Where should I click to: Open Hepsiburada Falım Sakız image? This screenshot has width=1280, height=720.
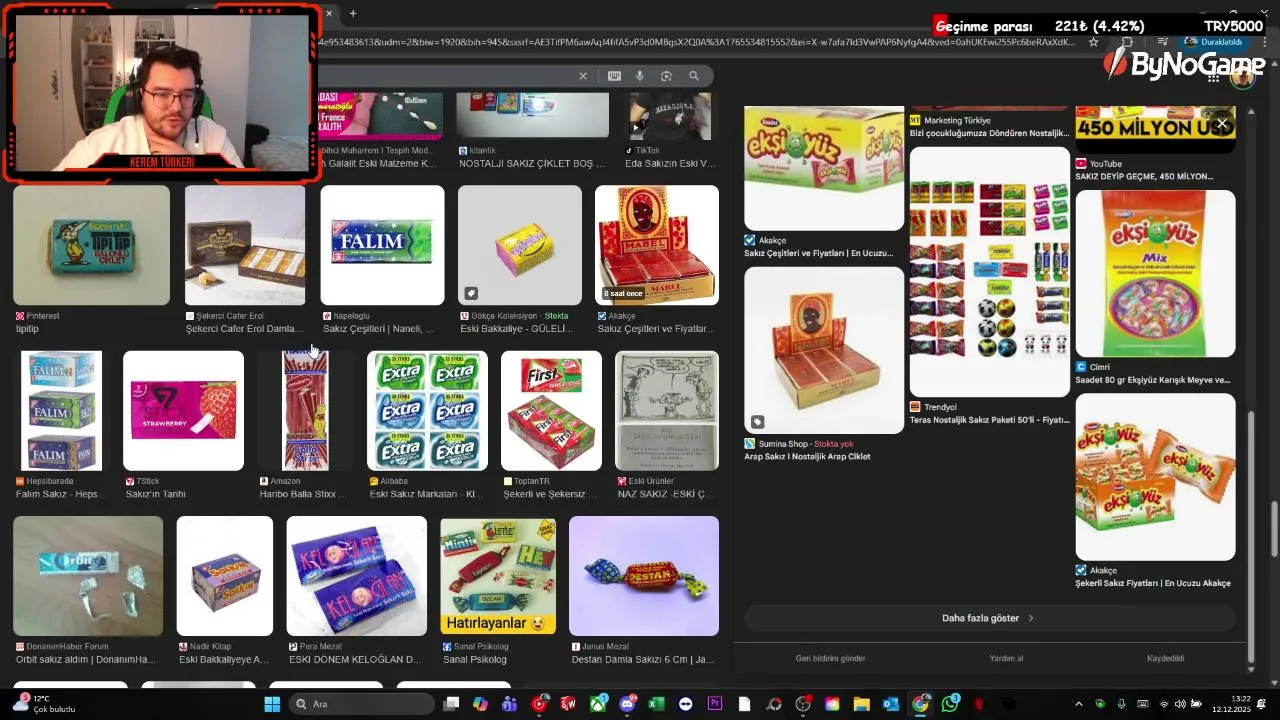61,410
